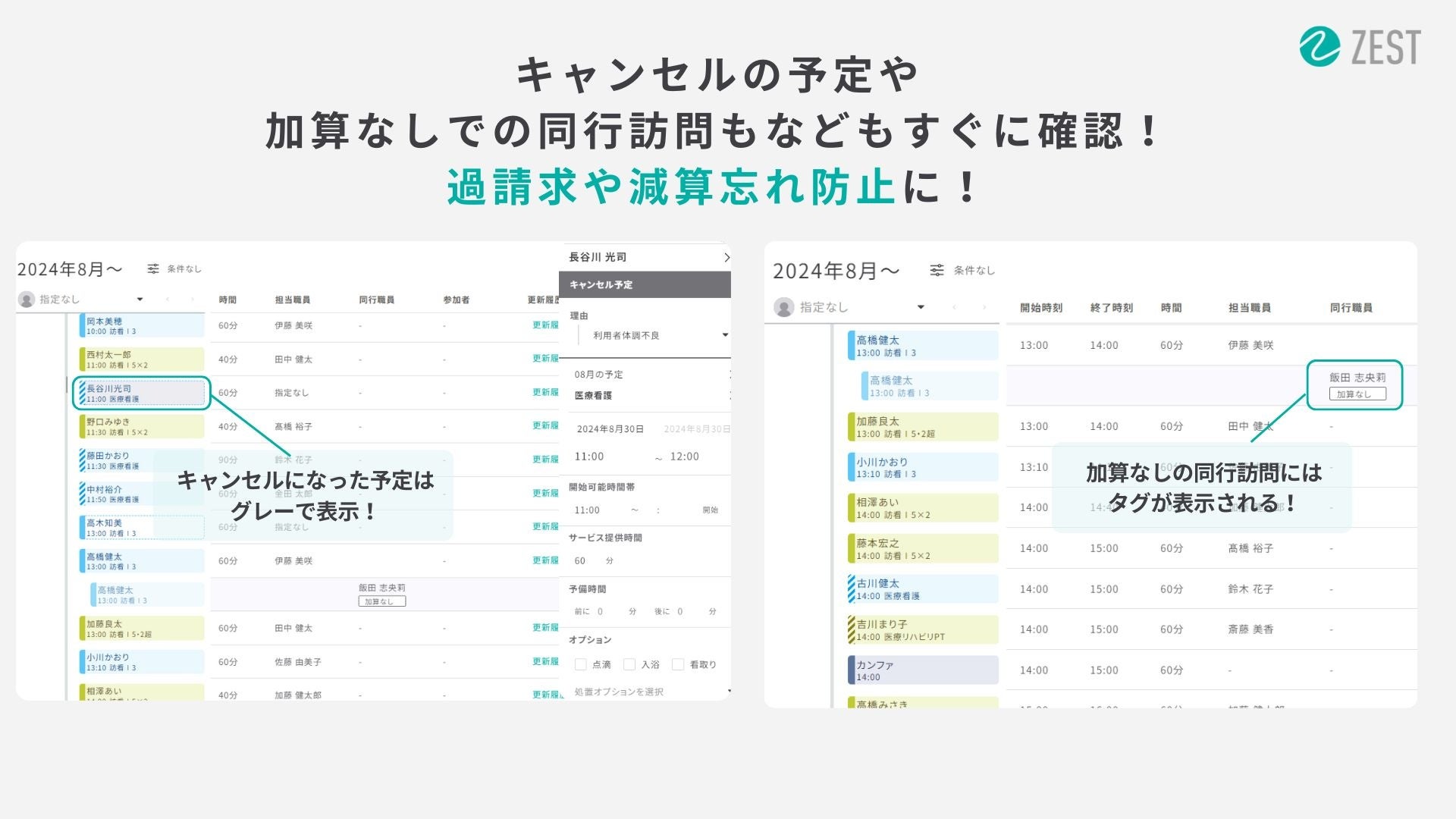Viewport: 1456px width, 819px height.
Task: Click the user avatar icon in right panel
Action: [x=784, y=307]
